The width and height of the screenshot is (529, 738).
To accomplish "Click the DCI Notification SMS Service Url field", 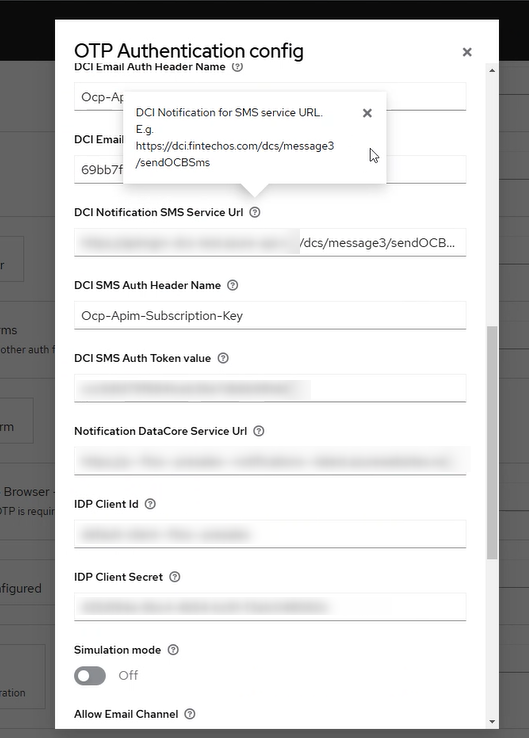I will (270, 242).
